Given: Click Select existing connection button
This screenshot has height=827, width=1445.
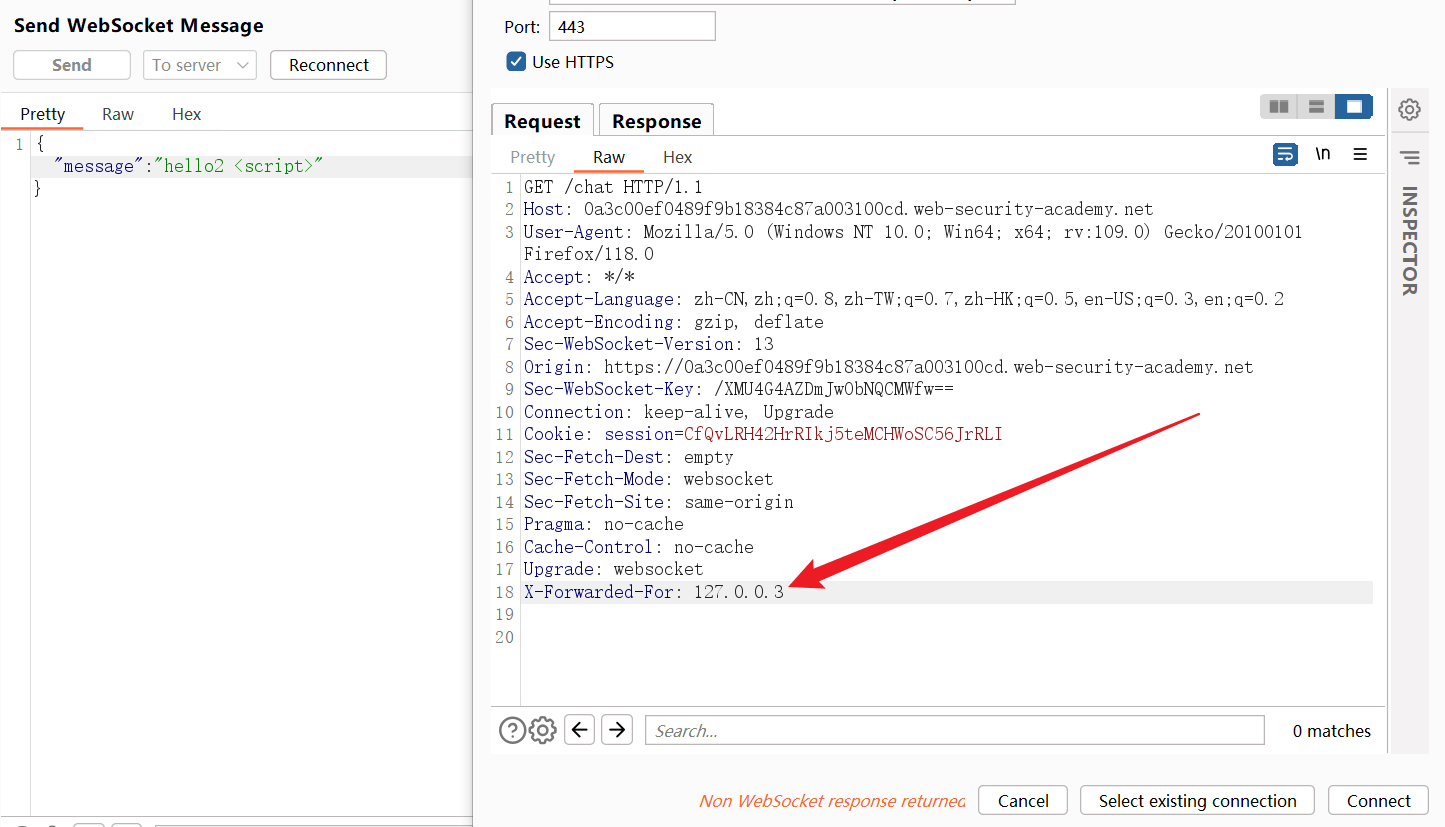Looking at the screenshot, I should pos(1197,801).
